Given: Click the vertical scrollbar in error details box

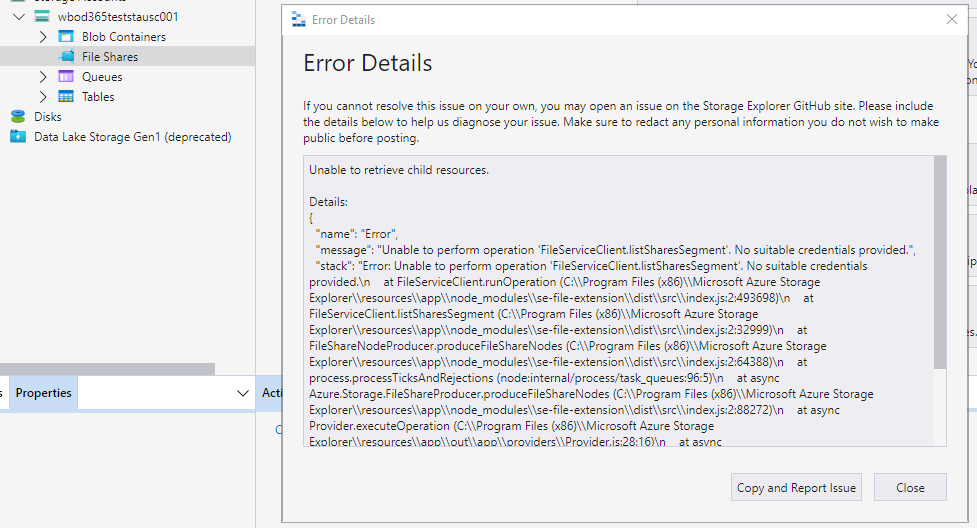Looking at the screenshot, I should [940, 262].
